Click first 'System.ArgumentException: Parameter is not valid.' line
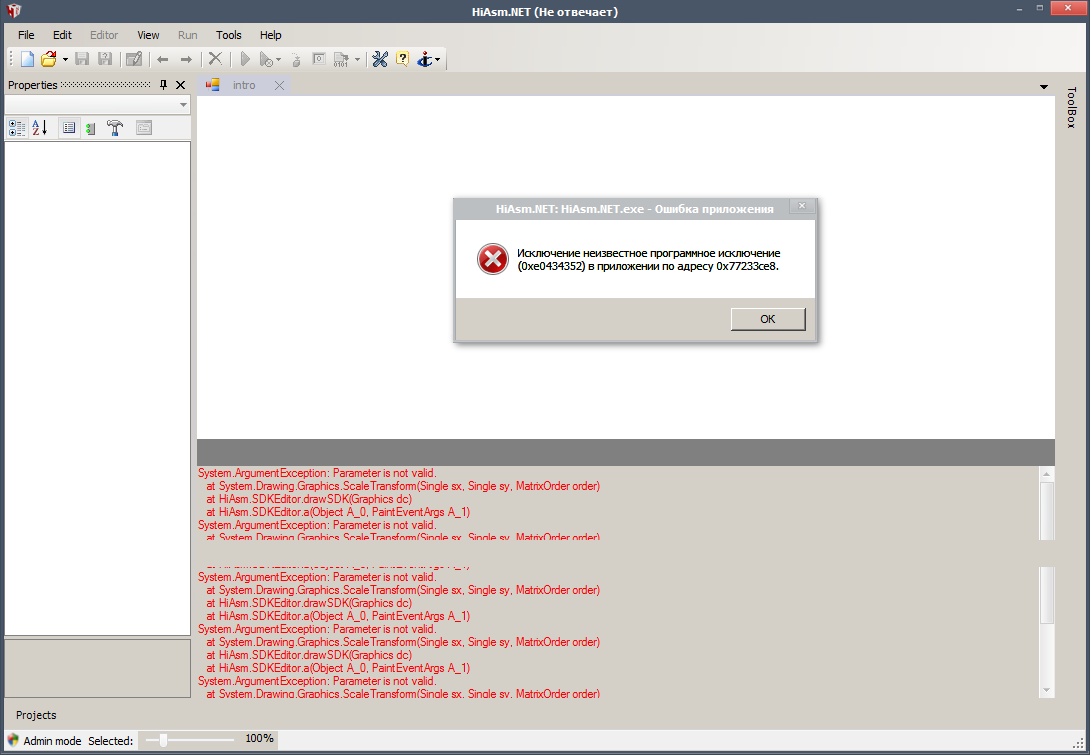 [x=317, y=473]
